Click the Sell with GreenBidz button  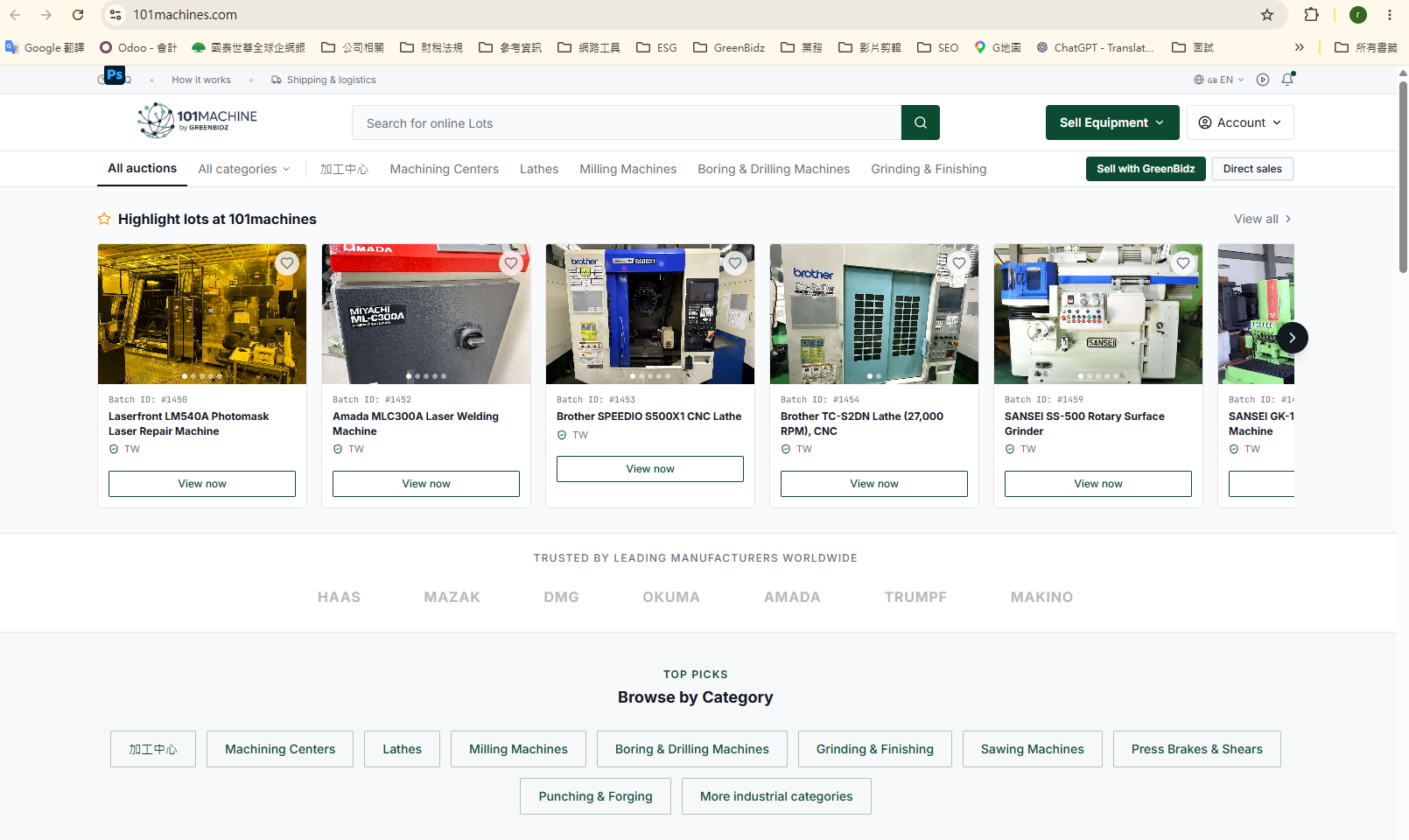click(x=1146, y=169)
